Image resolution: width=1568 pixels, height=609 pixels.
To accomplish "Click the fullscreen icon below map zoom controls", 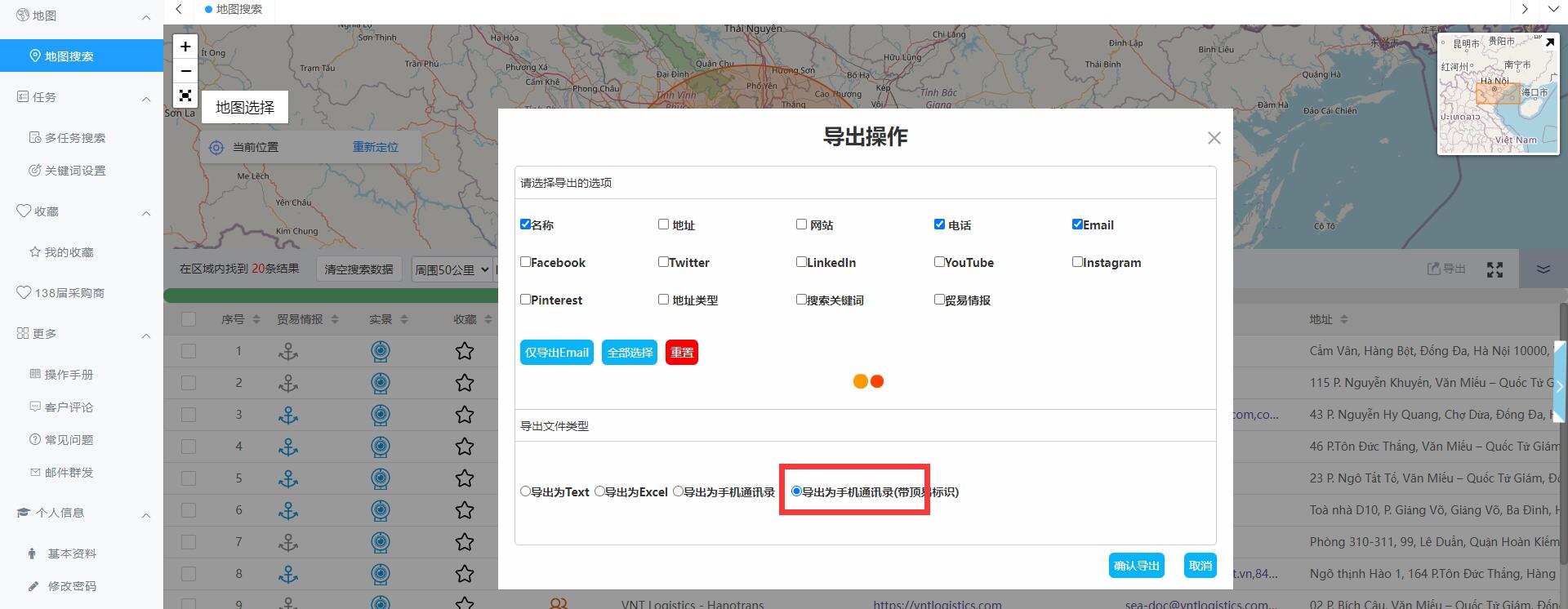I will coord(185,96).
